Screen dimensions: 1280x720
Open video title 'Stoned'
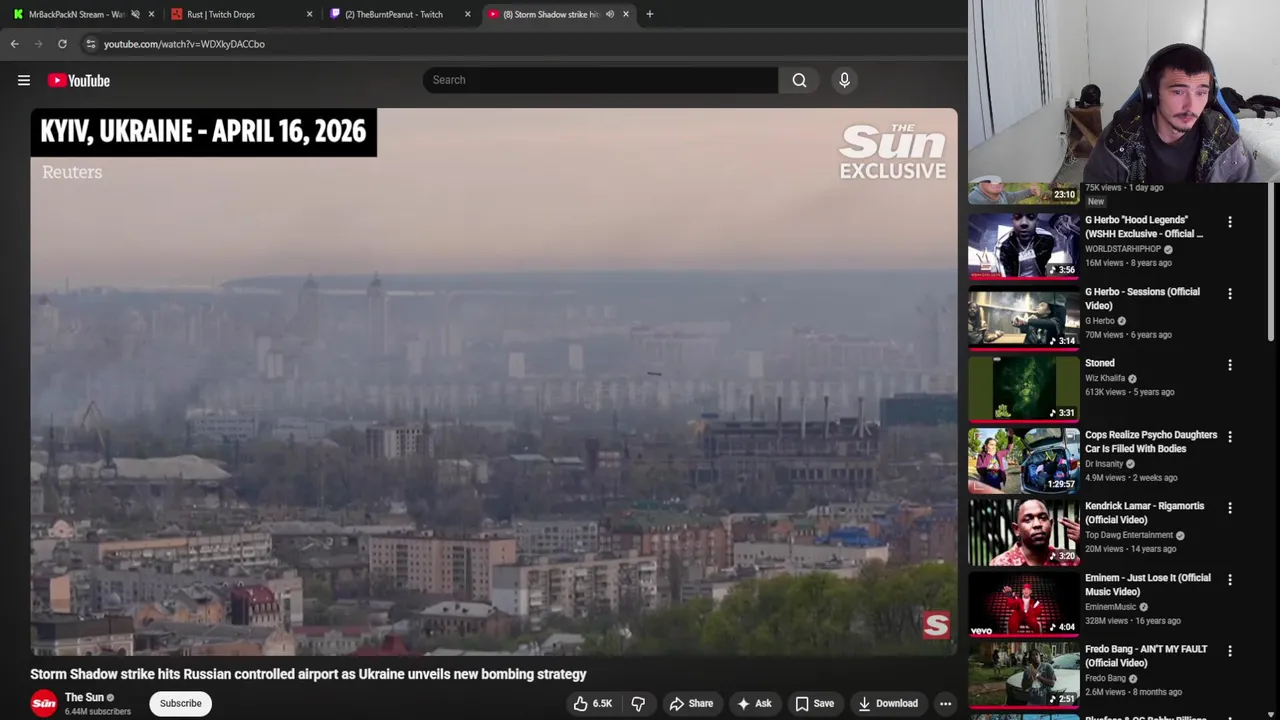coord(1100,363)
